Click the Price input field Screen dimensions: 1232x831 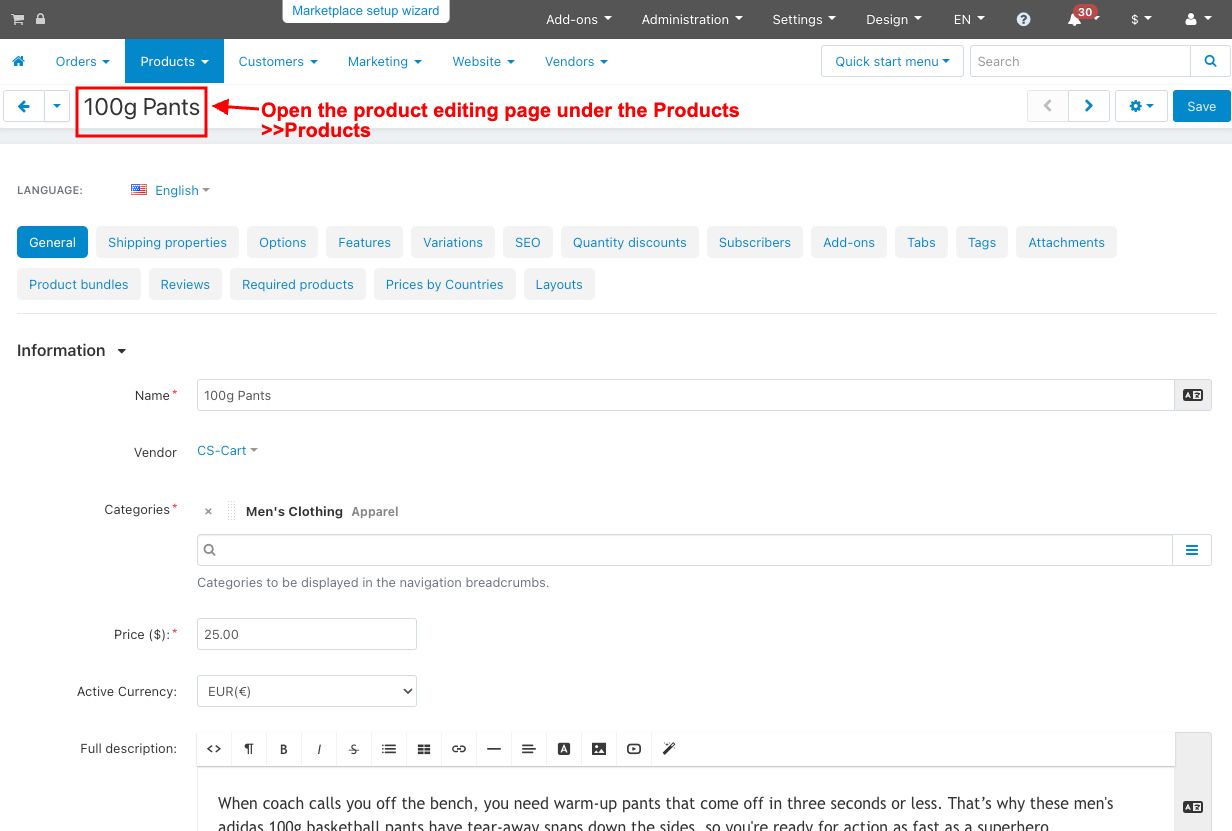pyautogui.click(x=306, y=634)
